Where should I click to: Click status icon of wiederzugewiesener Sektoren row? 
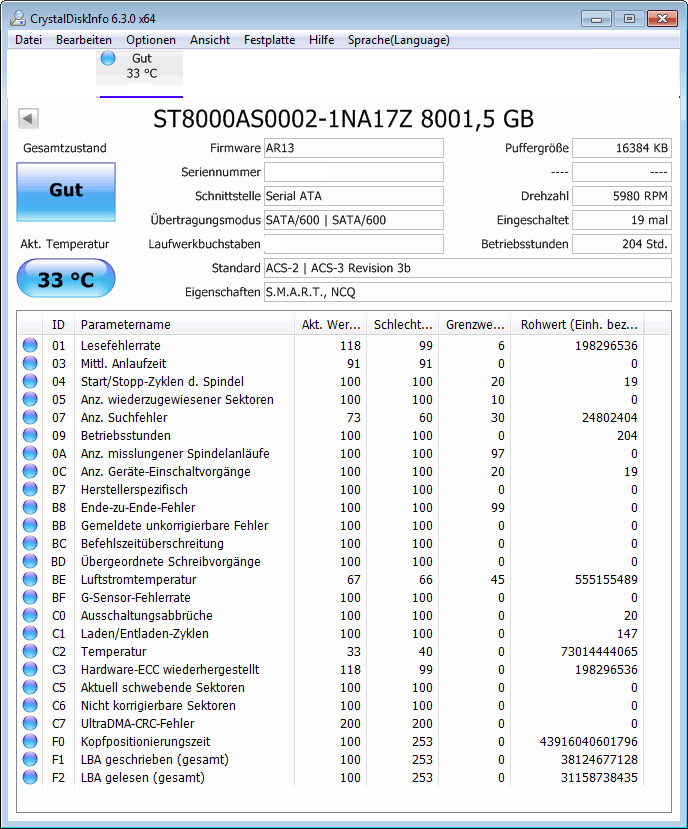point(30,399)
